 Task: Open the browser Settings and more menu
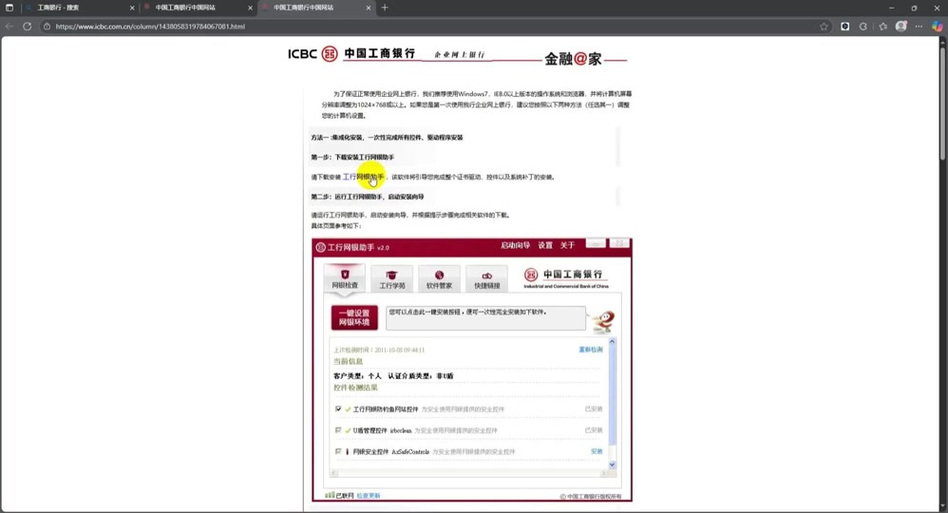tap(919, 27)
